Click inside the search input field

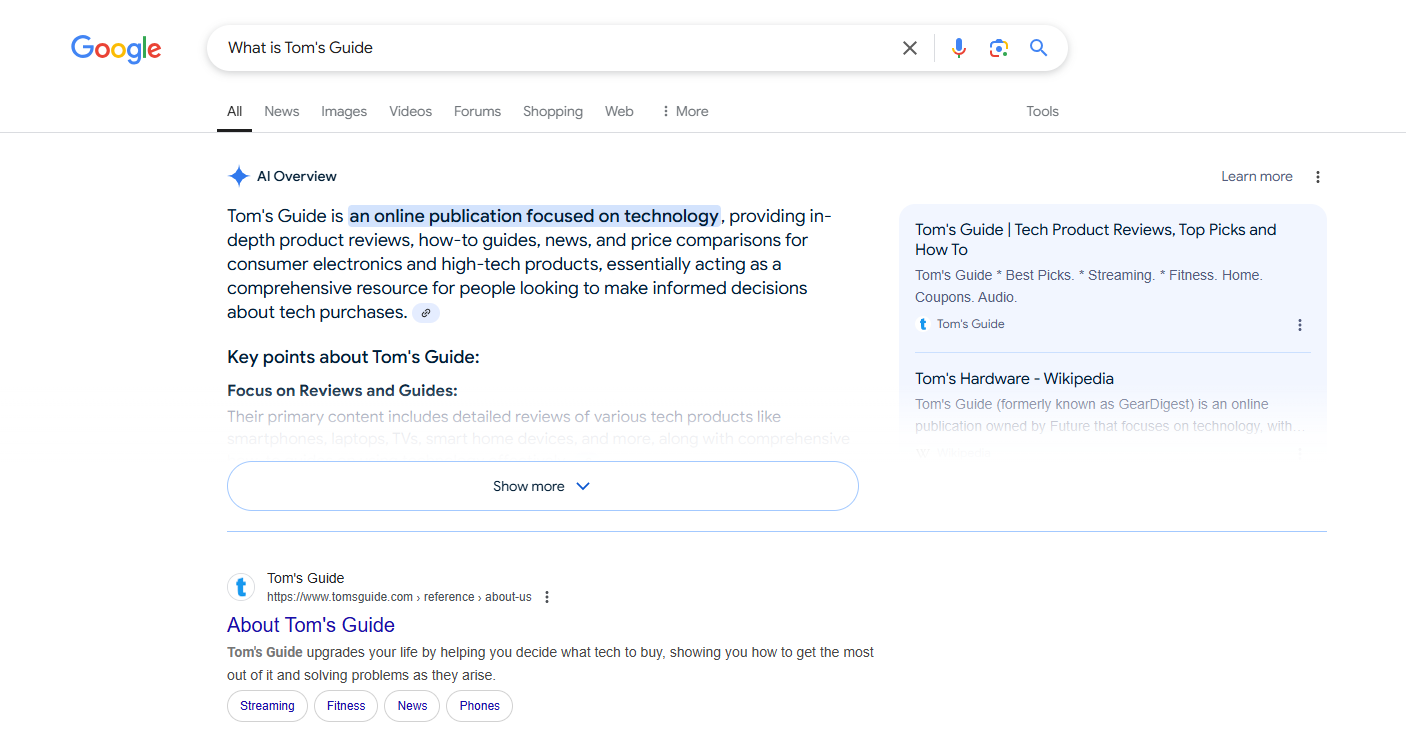(550, 48)
